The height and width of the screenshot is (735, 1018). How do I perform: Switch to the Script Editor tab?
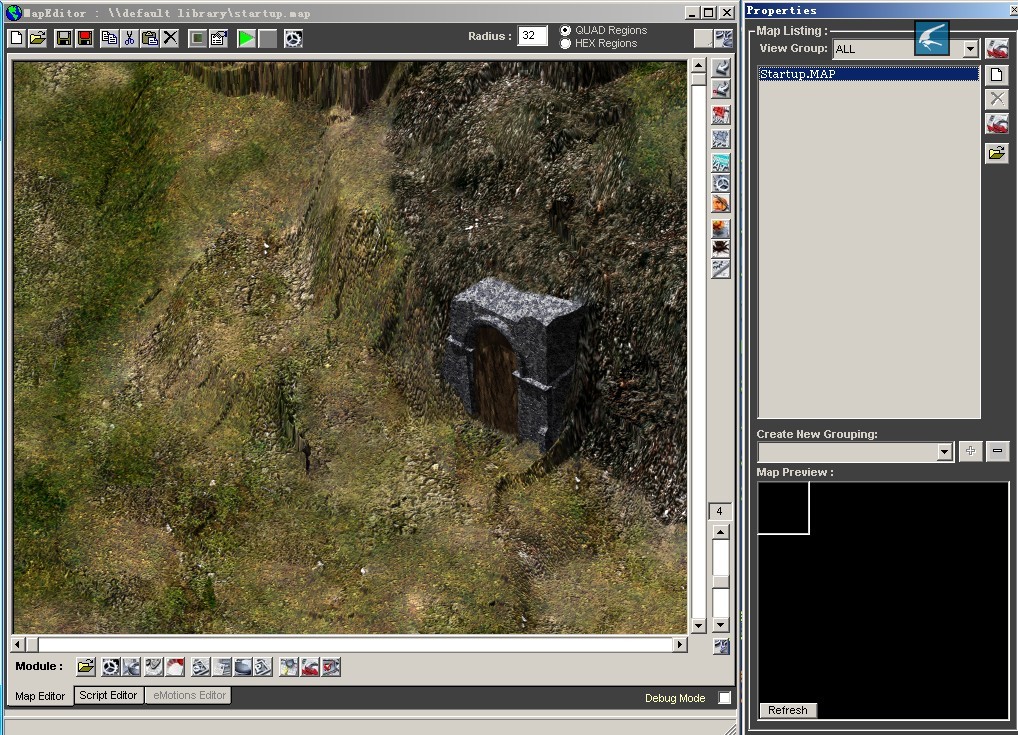[x=108, y=695]
